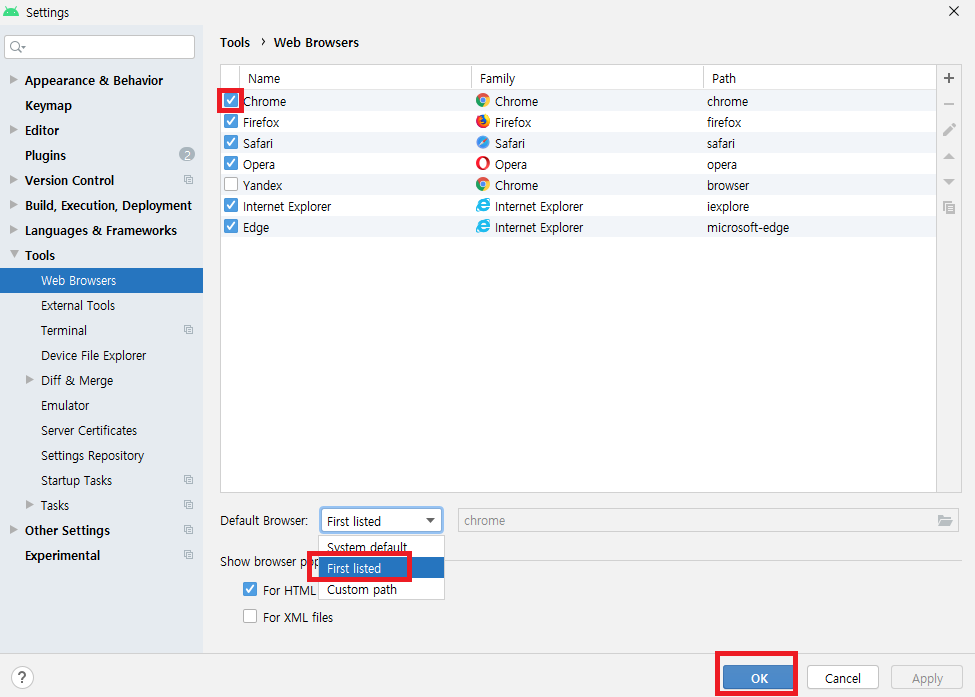Viewport: 975px width, 697px height.
Task: Open Server Certificates settings
Action: (x=89, y=430)
